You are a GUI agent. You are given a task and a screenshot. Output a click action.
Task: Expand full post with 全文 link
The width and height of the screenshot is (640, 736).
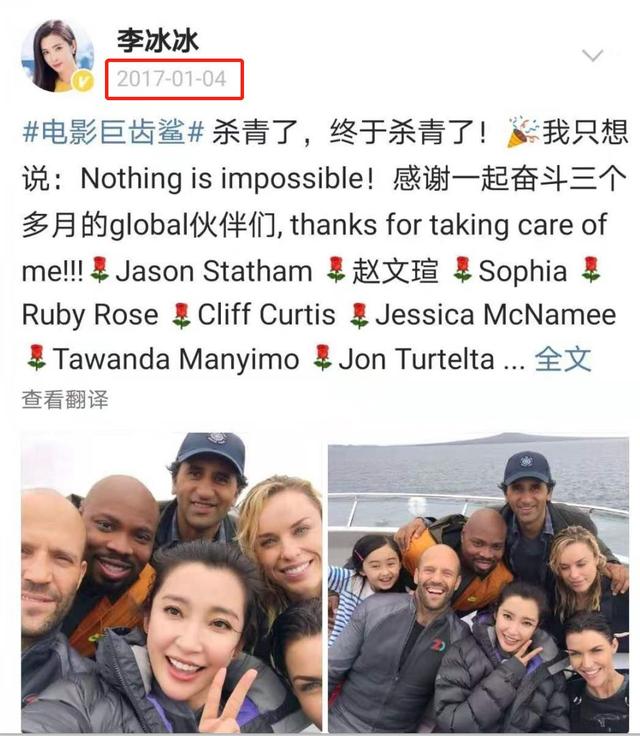(563, 360)
